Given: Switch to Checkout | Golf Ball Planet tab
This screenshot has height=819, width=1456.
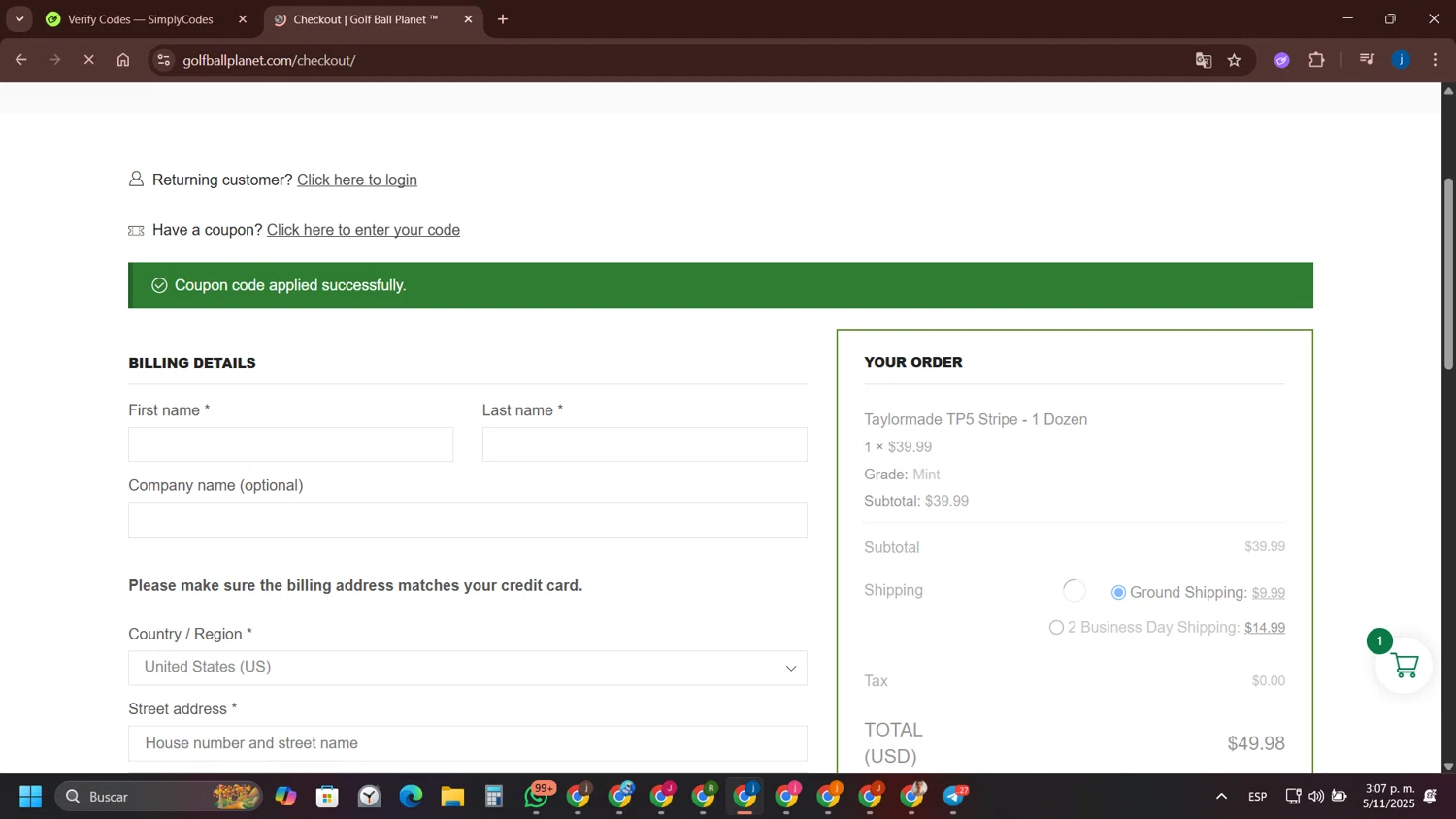Looking at the screenshot, I should 365,19.
